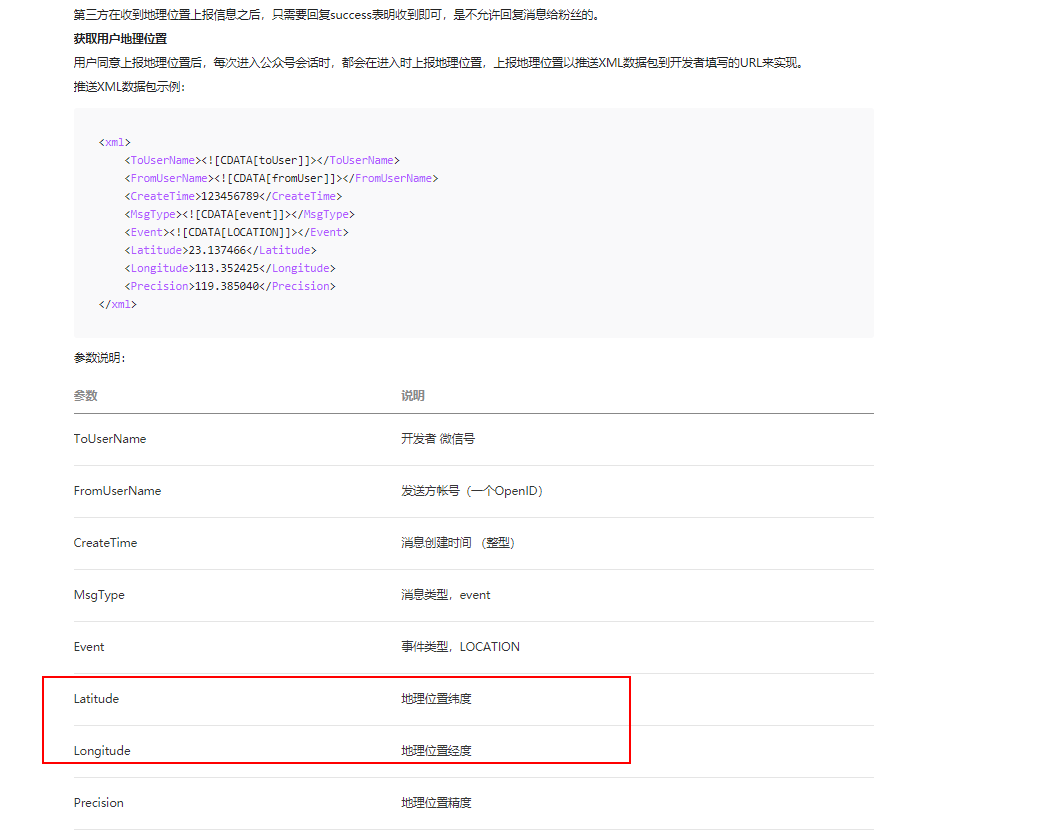The height and width of the screenshot is (834, 1039).
Task: Click the 消息类型，event cell
Action: [445, 595]
